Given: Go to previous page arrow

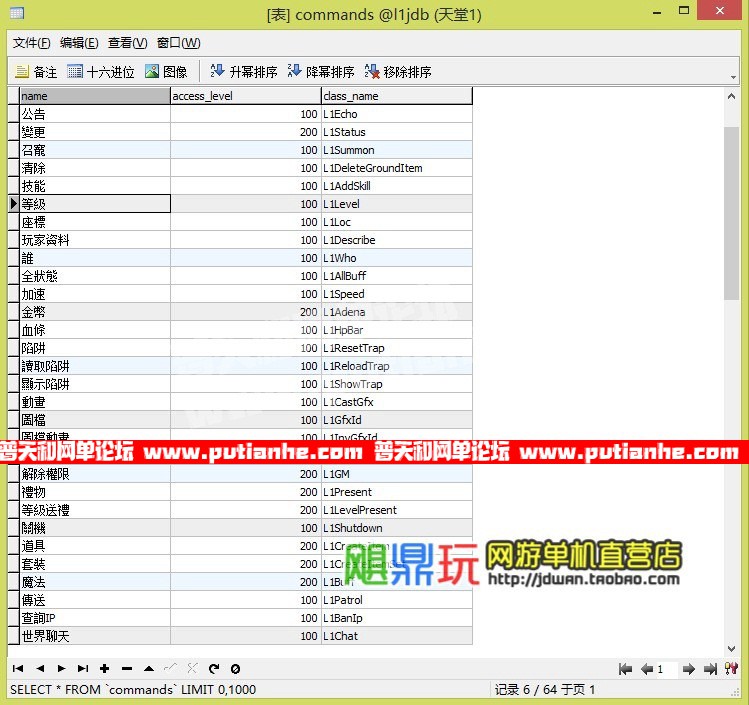Looking at the screenshot, I should point(647,669).
